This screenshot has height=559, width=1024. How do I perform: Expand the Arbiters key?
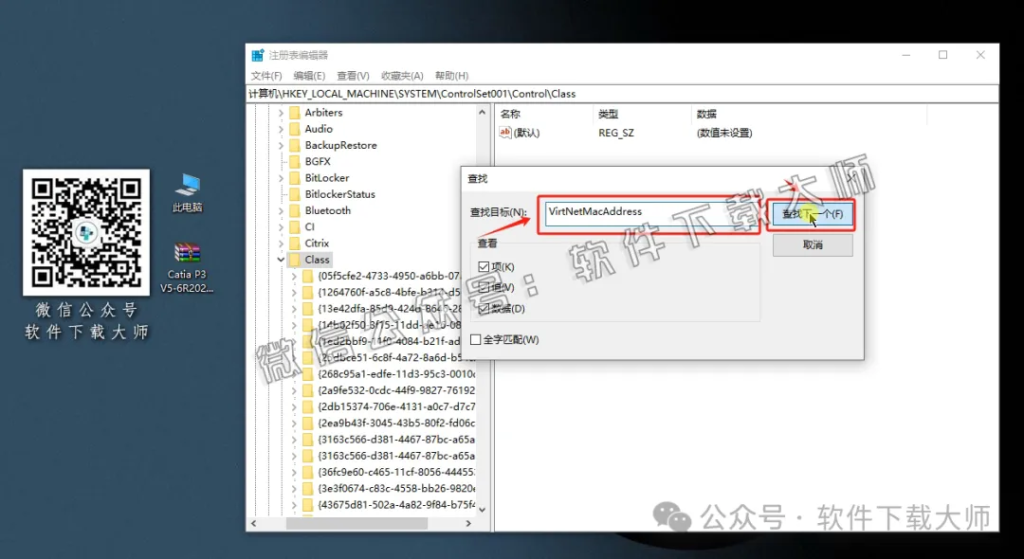(x=281, y=112)
